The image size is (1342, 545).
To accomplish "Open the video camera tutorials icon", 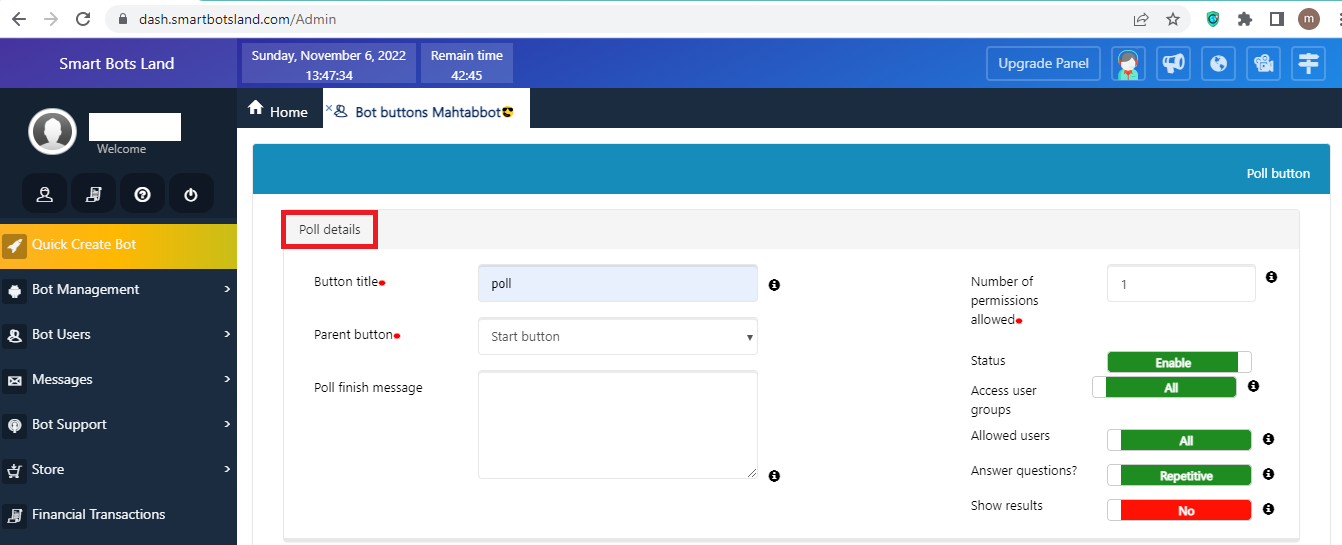I will coord(1263,63).
